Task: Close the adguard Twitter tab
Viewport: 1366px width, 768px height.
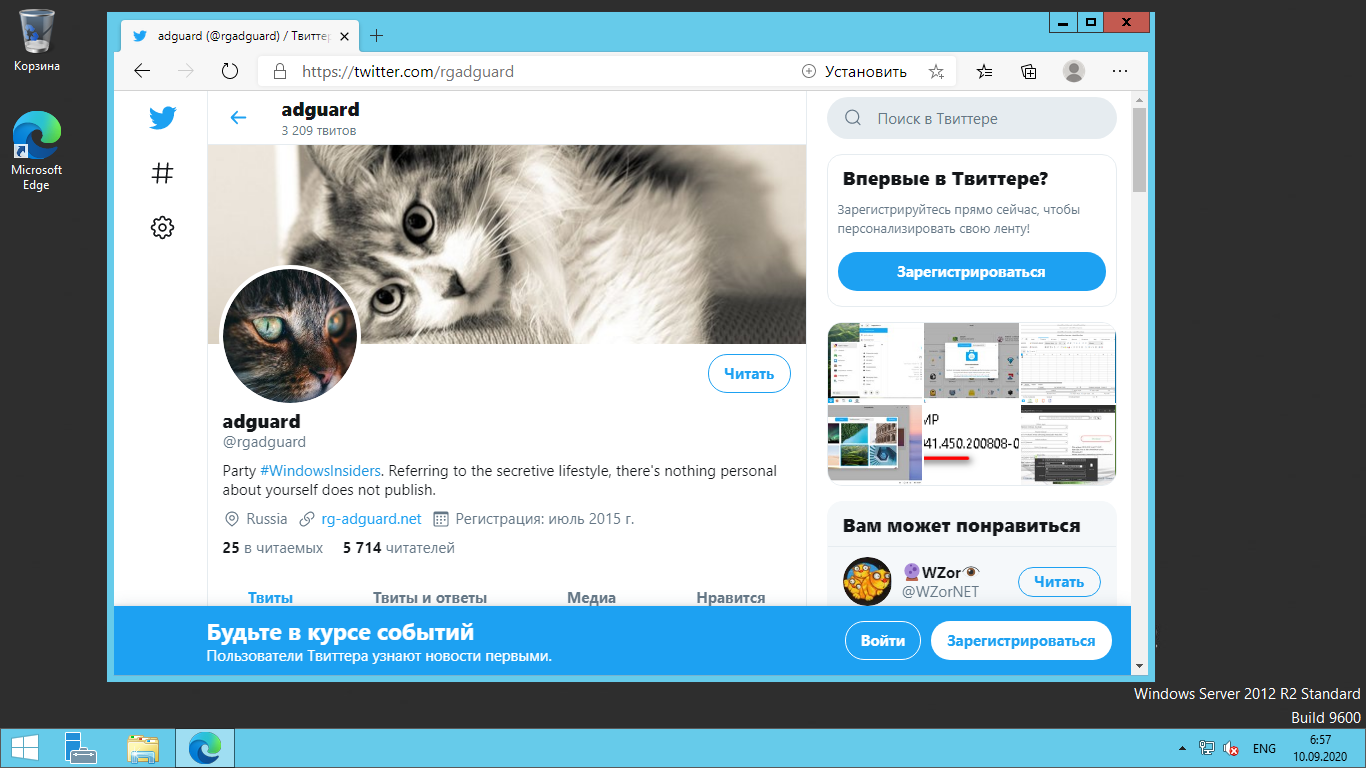Action: click(x=344, y=36)
